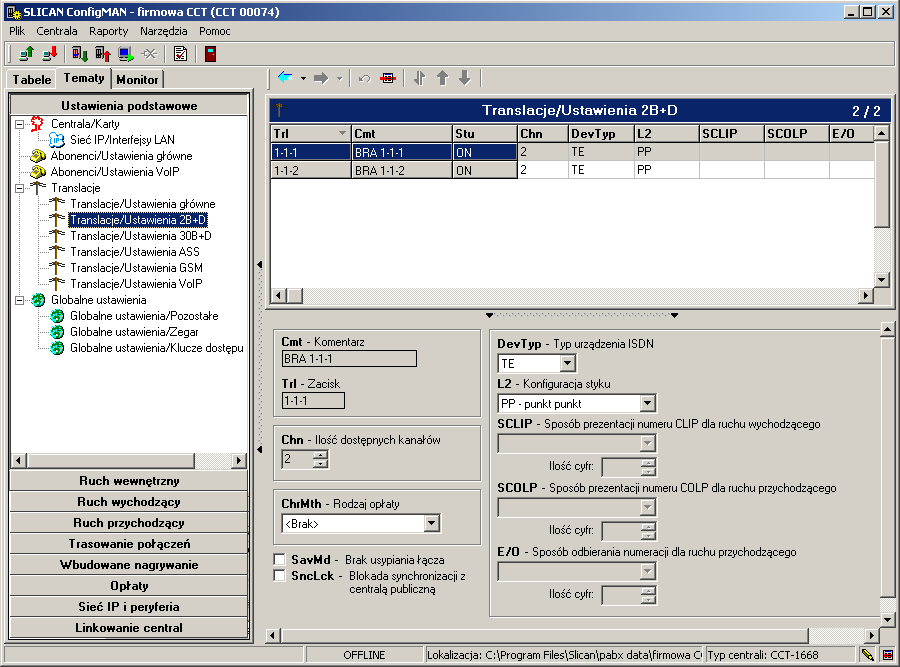Click the tree panel horizontal scrollbar thumb

(x=111, y=460)
